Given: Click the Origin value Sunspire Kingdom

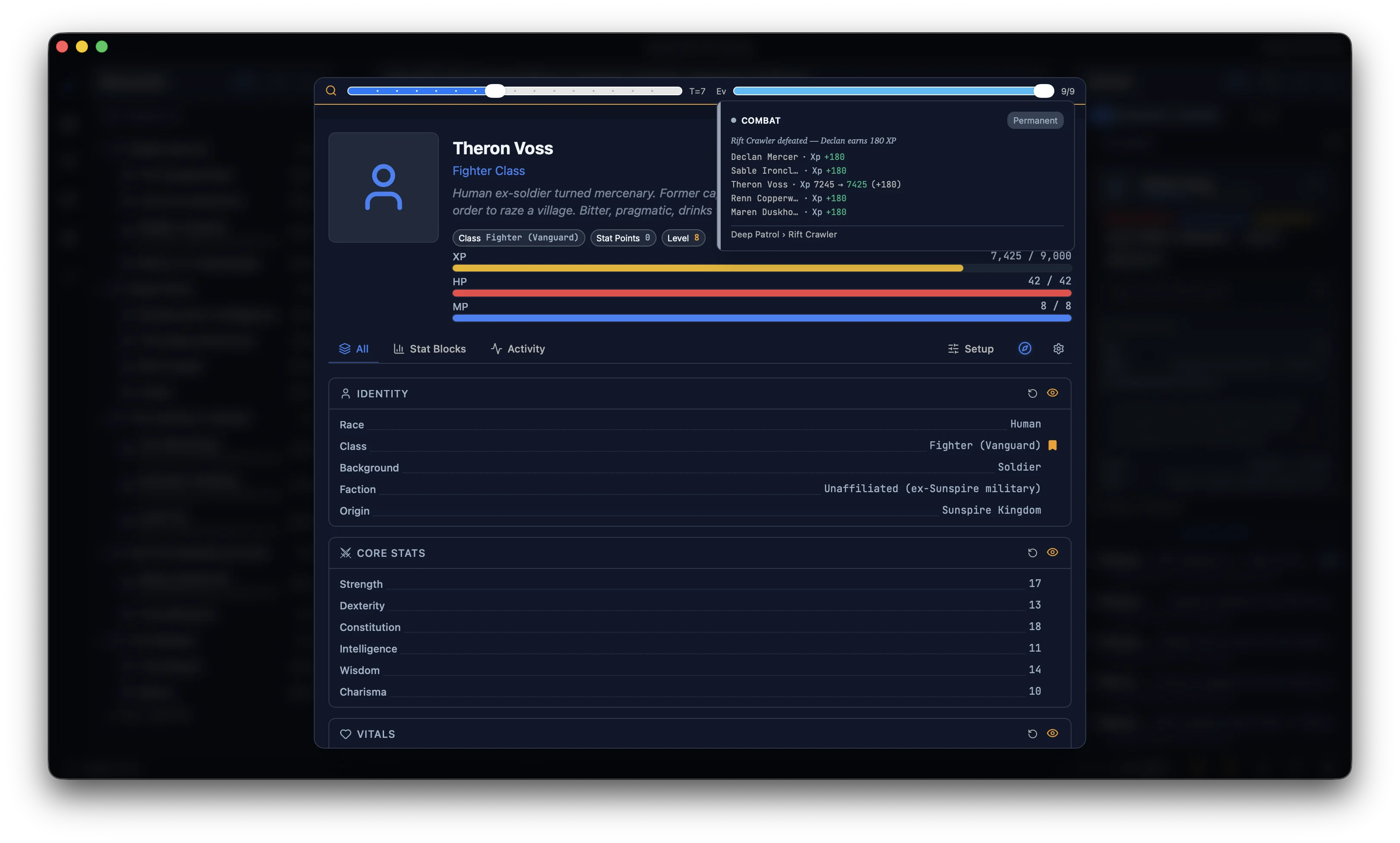Looking at the screenshot, I should [x=991, y=510].
